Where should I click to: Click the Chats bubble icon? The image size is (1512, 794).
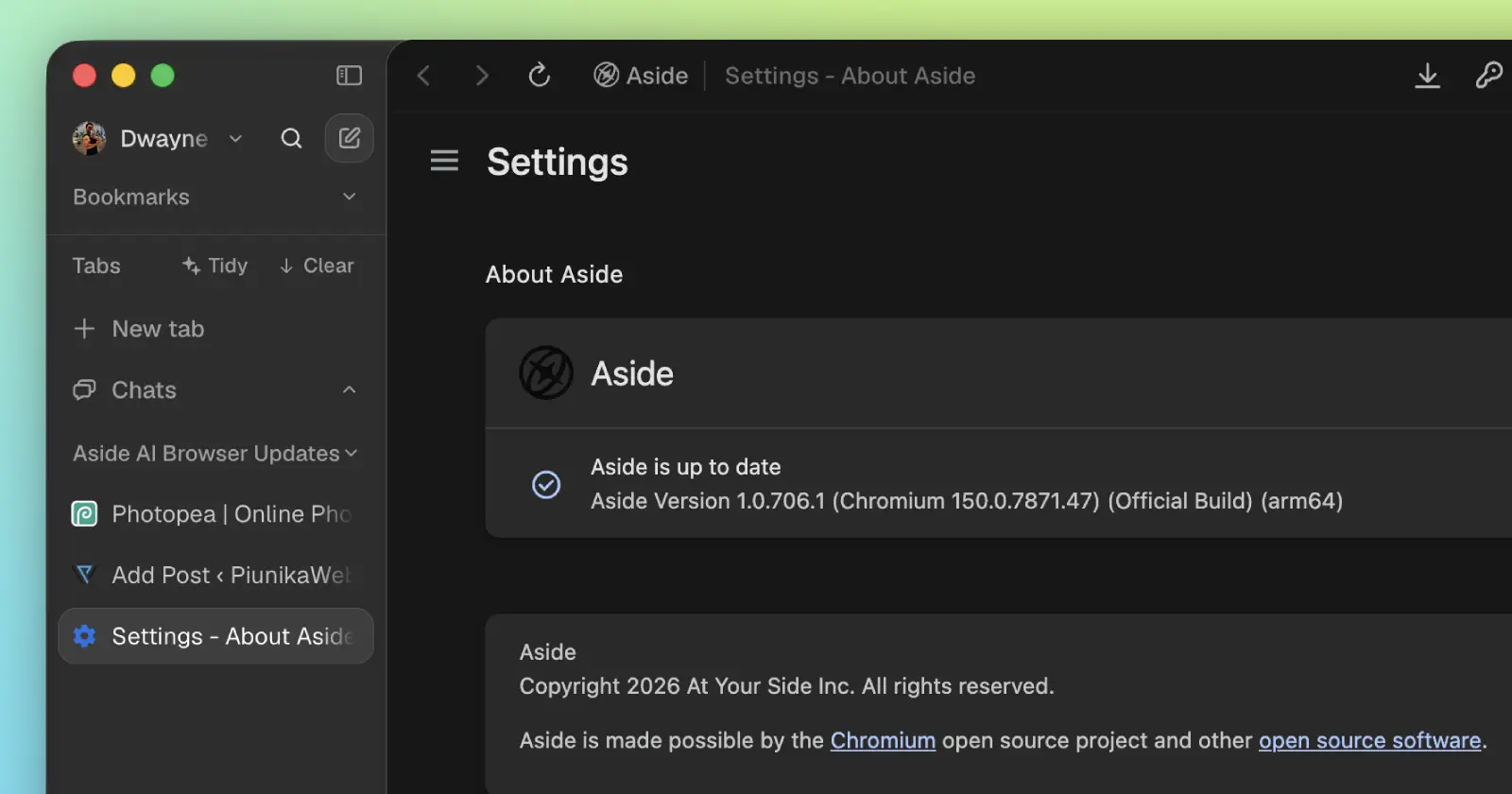(84, 389)
